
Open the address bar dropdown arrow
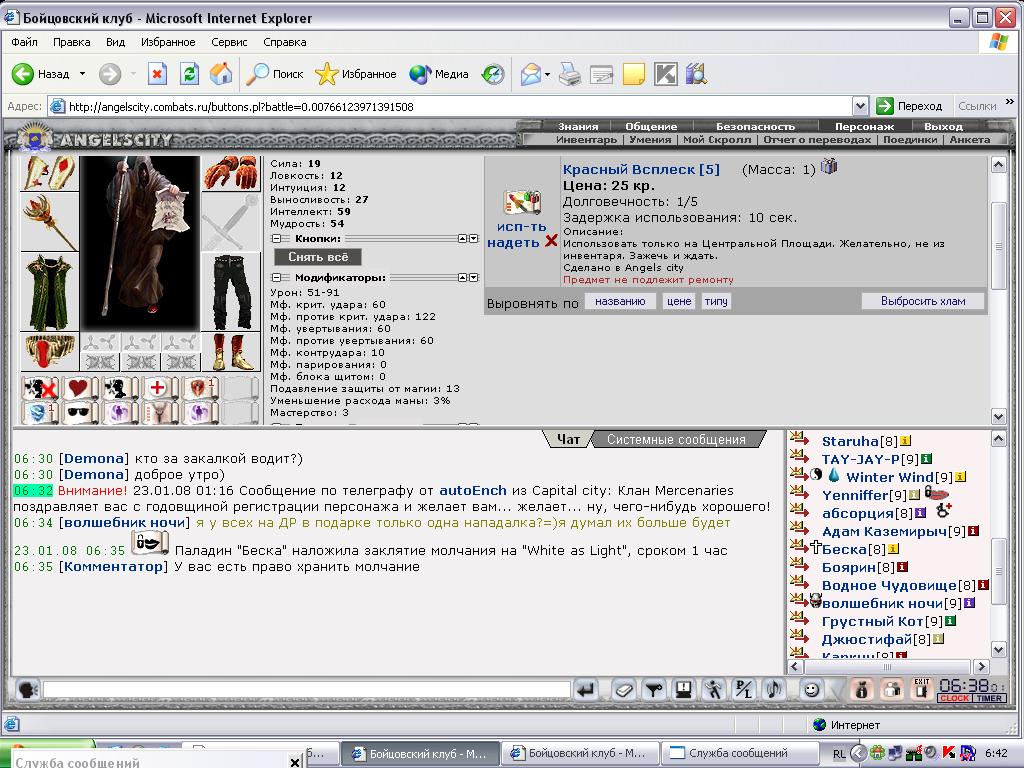(860, 106)
